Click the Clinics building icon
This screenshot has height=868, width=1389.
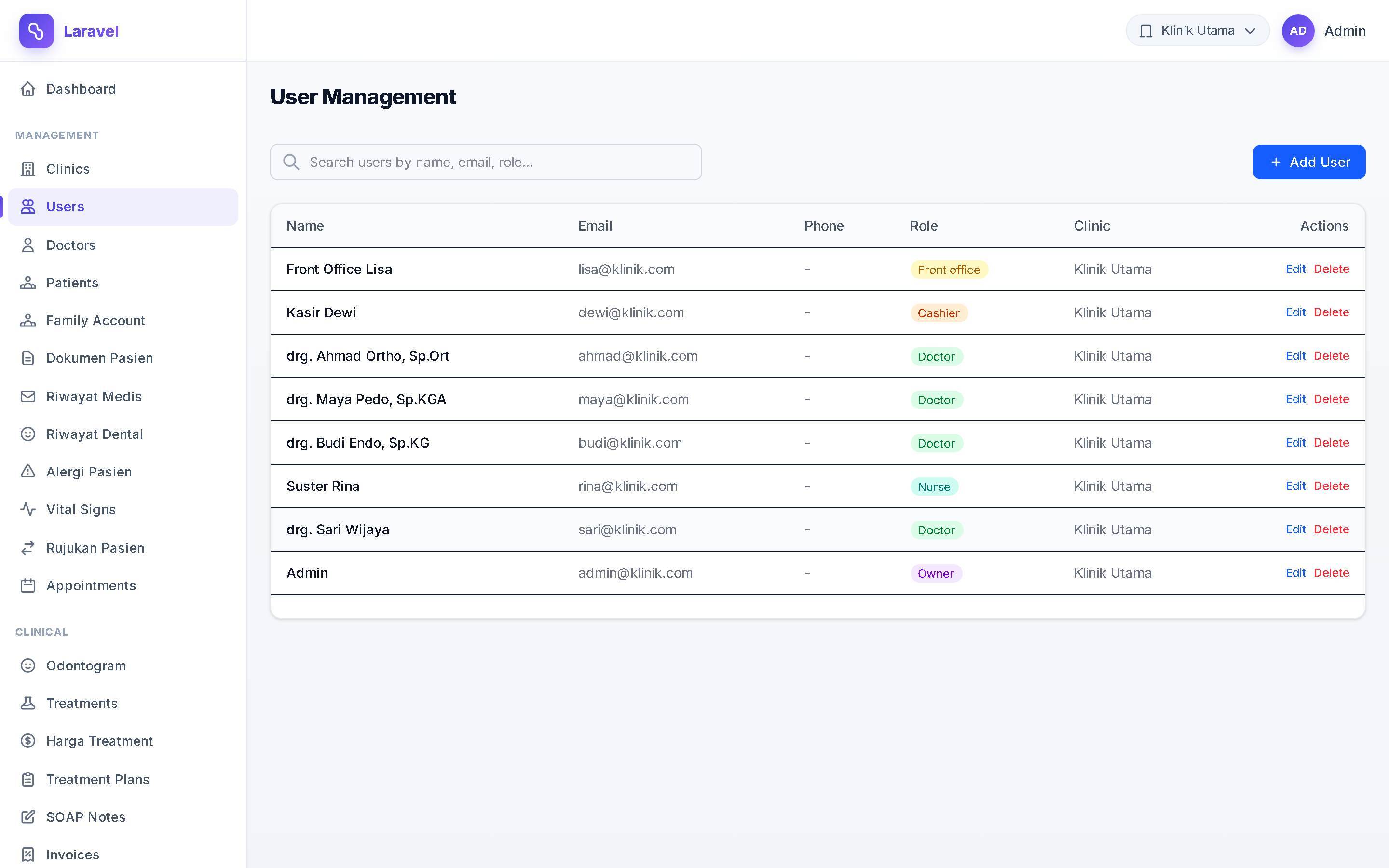[x=28, y=169]
